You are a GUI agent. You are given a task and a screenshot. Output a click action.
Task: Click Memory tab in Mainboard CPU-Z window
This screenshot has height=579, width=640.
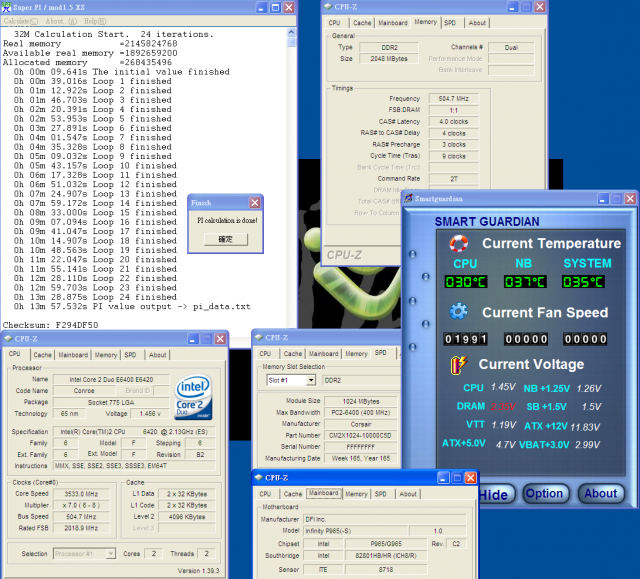click(x=356, y=494)
